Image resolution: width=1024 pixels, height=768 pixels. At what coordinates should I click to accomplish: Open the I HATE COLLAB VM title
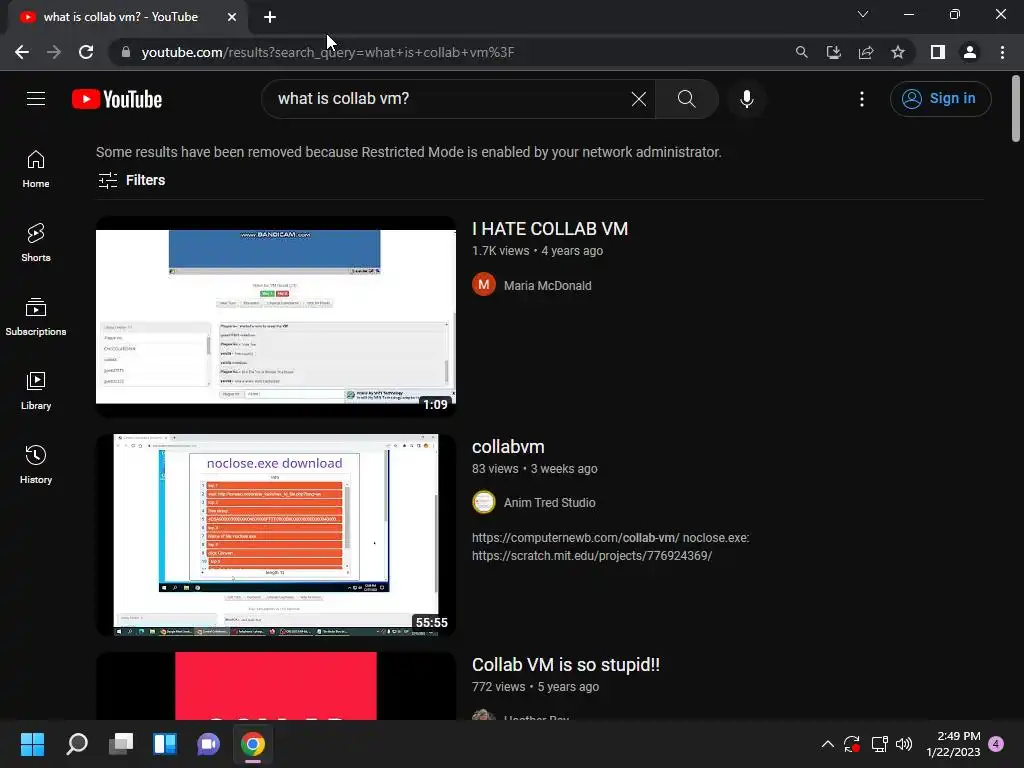coord(550,229)
